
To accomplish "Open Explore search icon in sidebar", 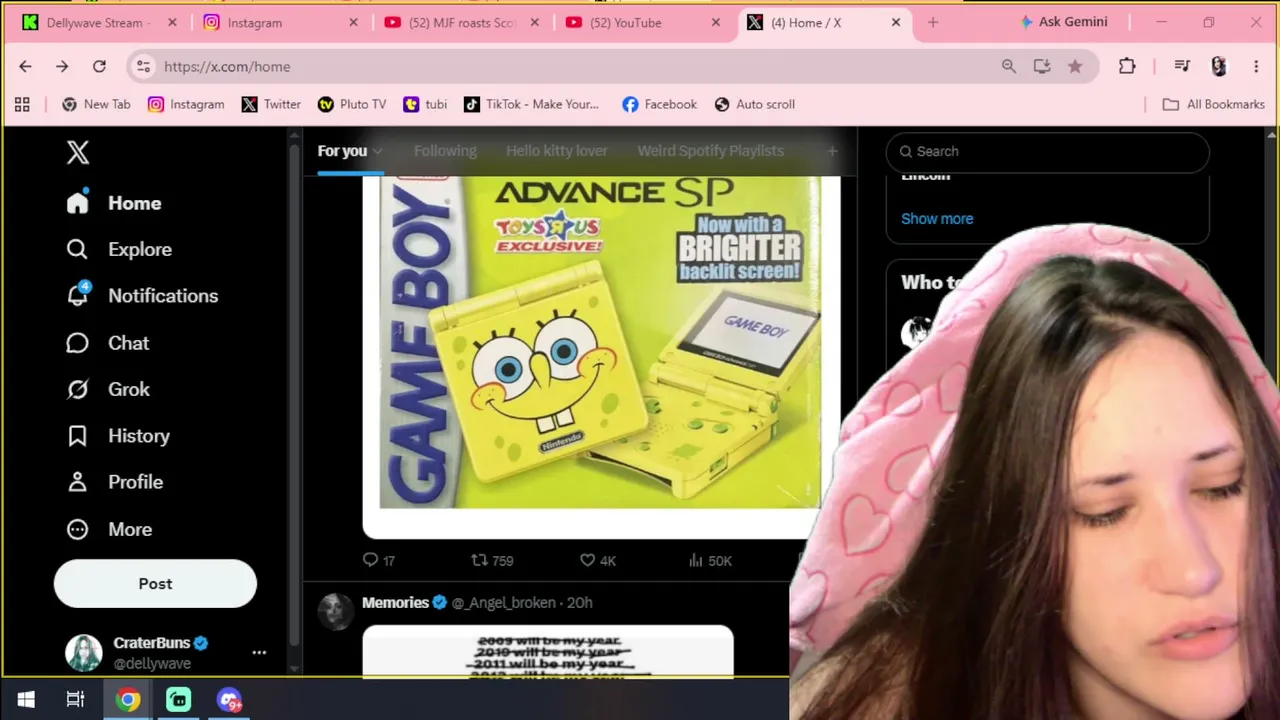I will click(x=77, y=249).
